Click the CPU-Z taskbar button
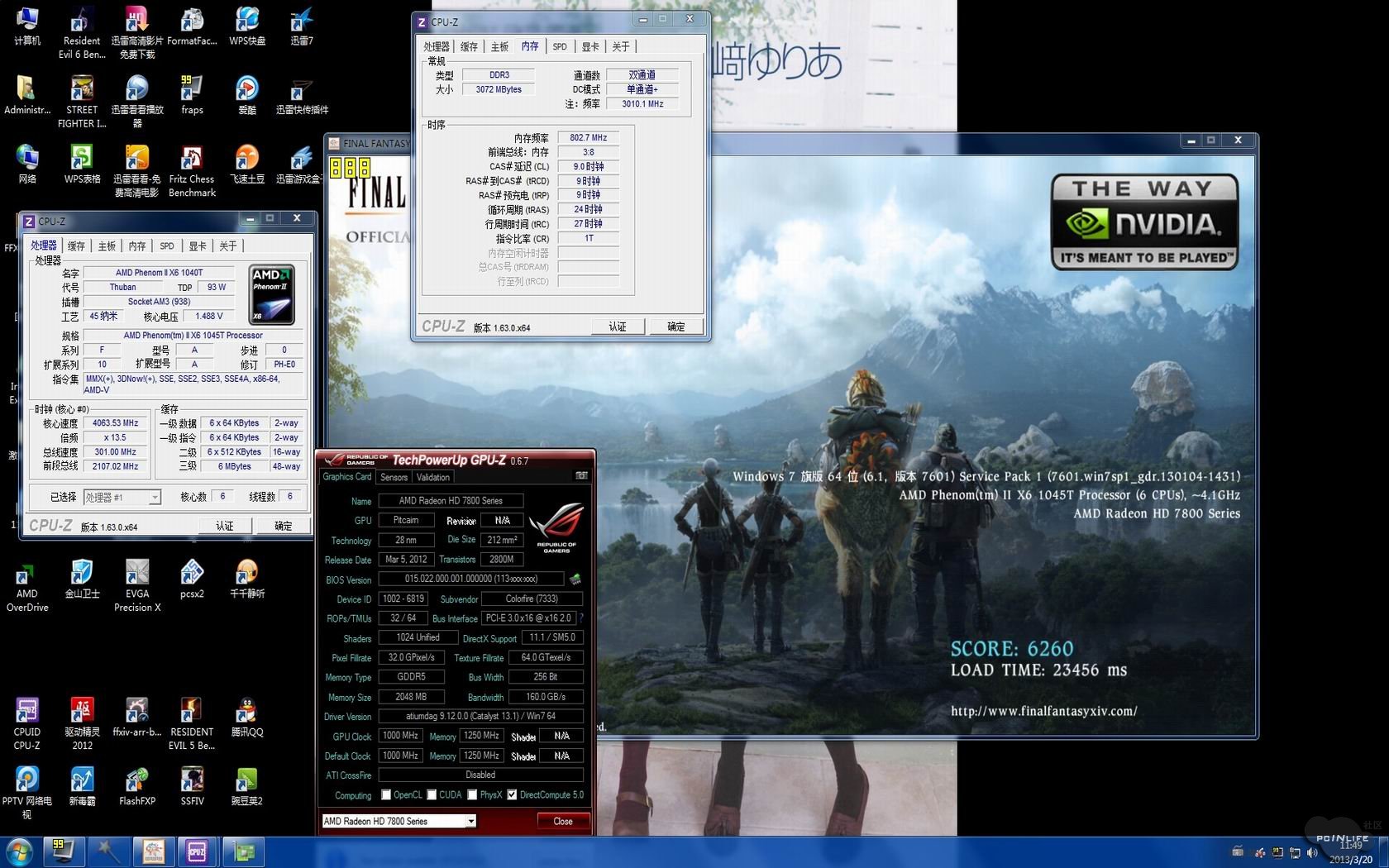 click(x=197, y=851)
